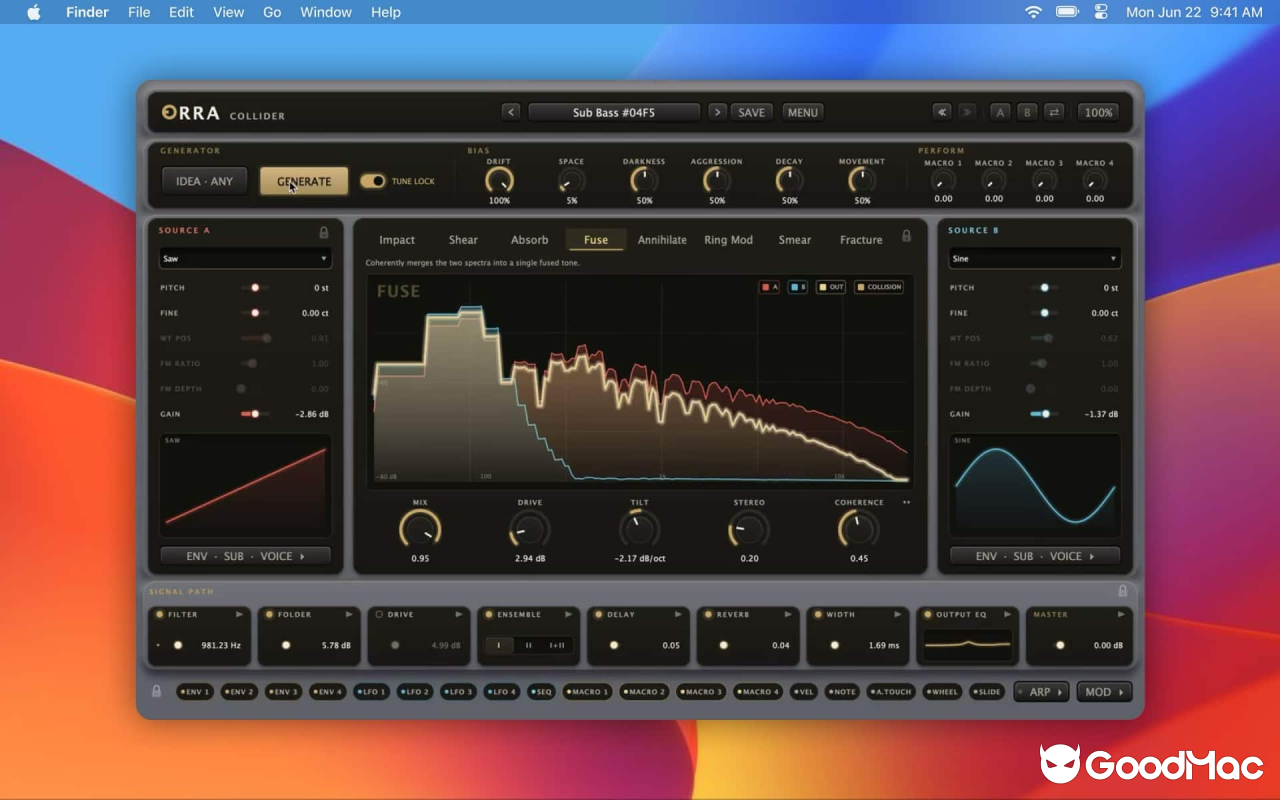Open the 100% zoom scale menu
1280x800 pixels.
pos(1099,112)
